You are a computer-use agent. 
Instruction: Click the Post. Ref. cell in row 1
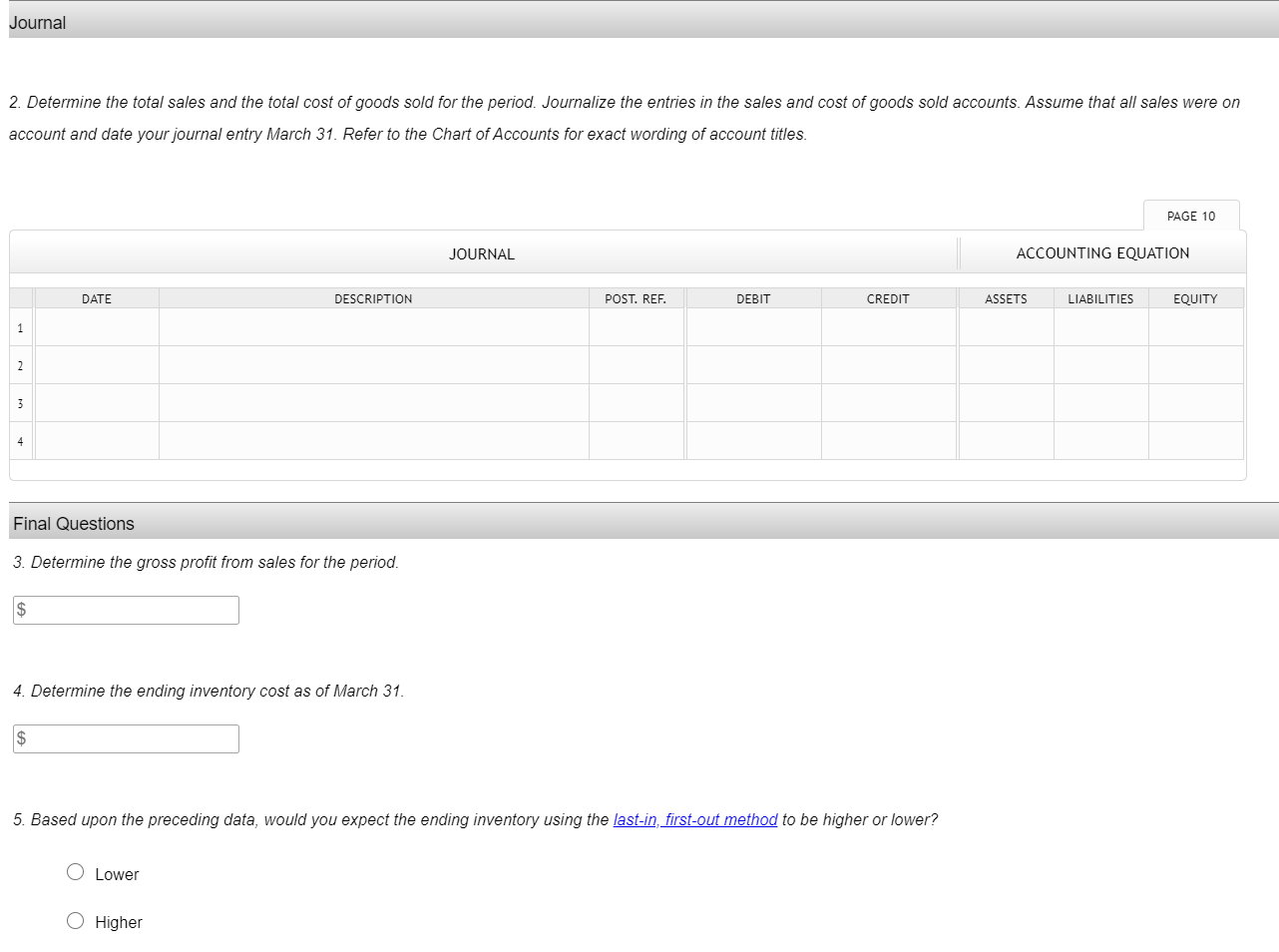[636, 327]
